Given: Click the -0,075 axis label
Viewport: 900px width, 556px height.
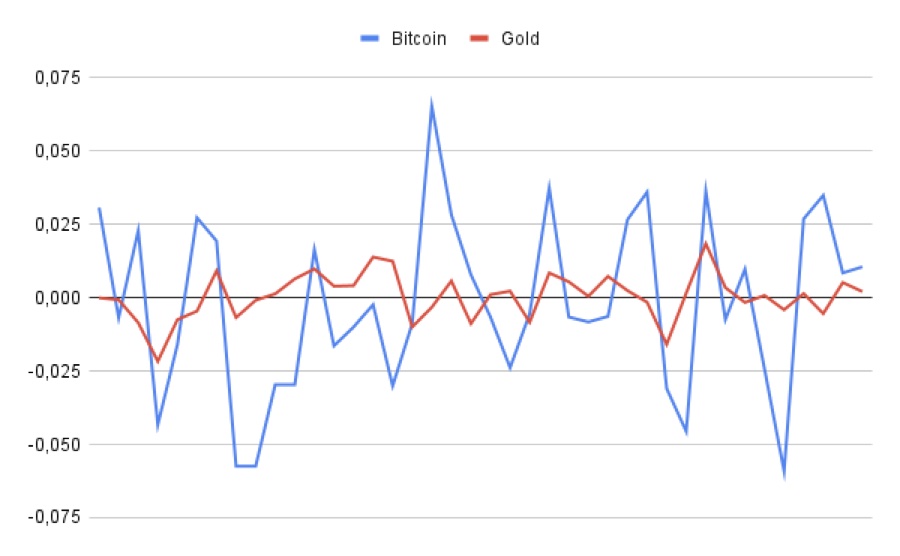Looking at the screenshot, I should click(x=55, y=518).
